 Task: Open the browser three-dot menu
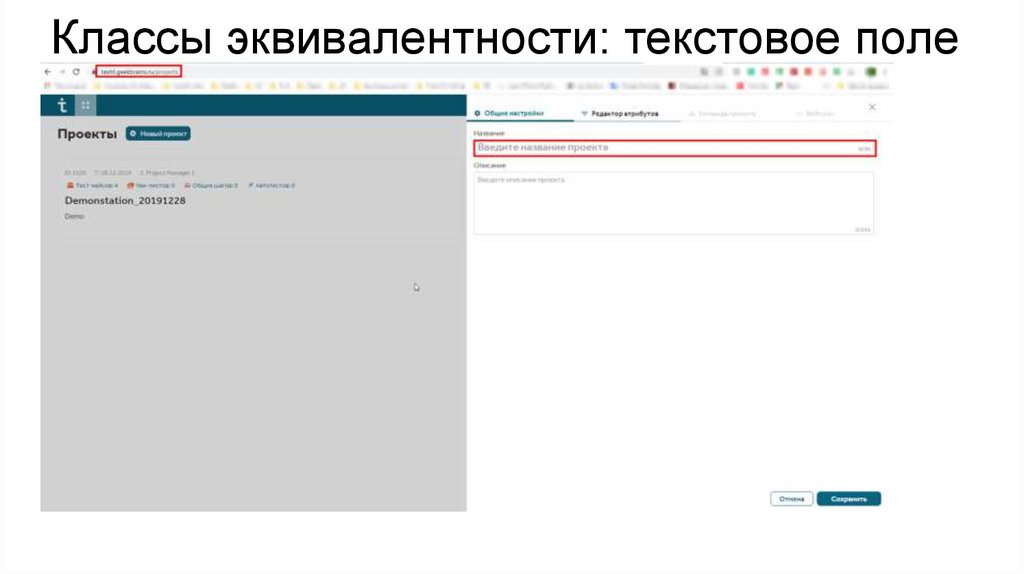(885, 72)
